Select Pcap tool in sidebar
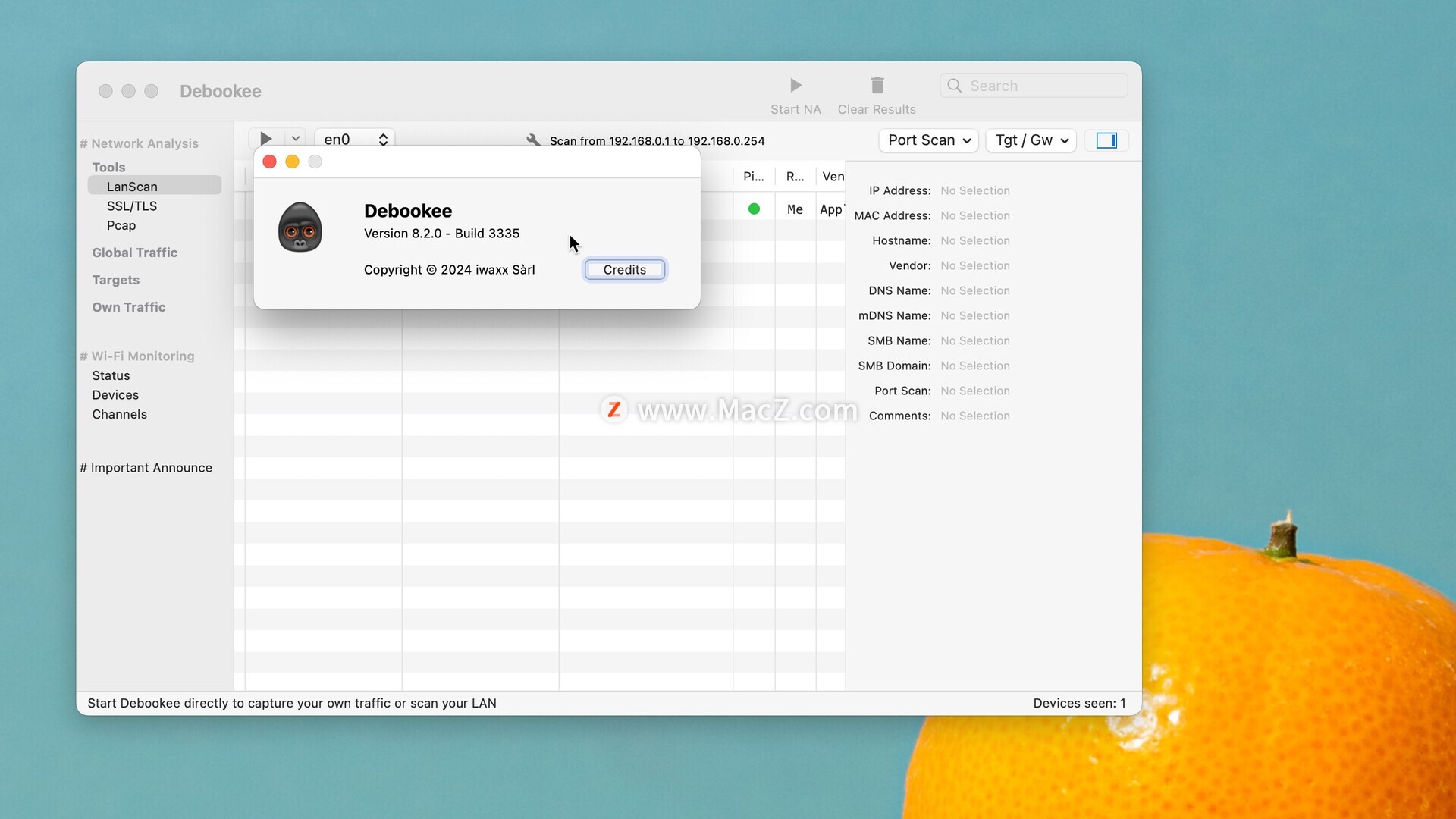Screen dimensions: 1456x819 pos(121,225)
